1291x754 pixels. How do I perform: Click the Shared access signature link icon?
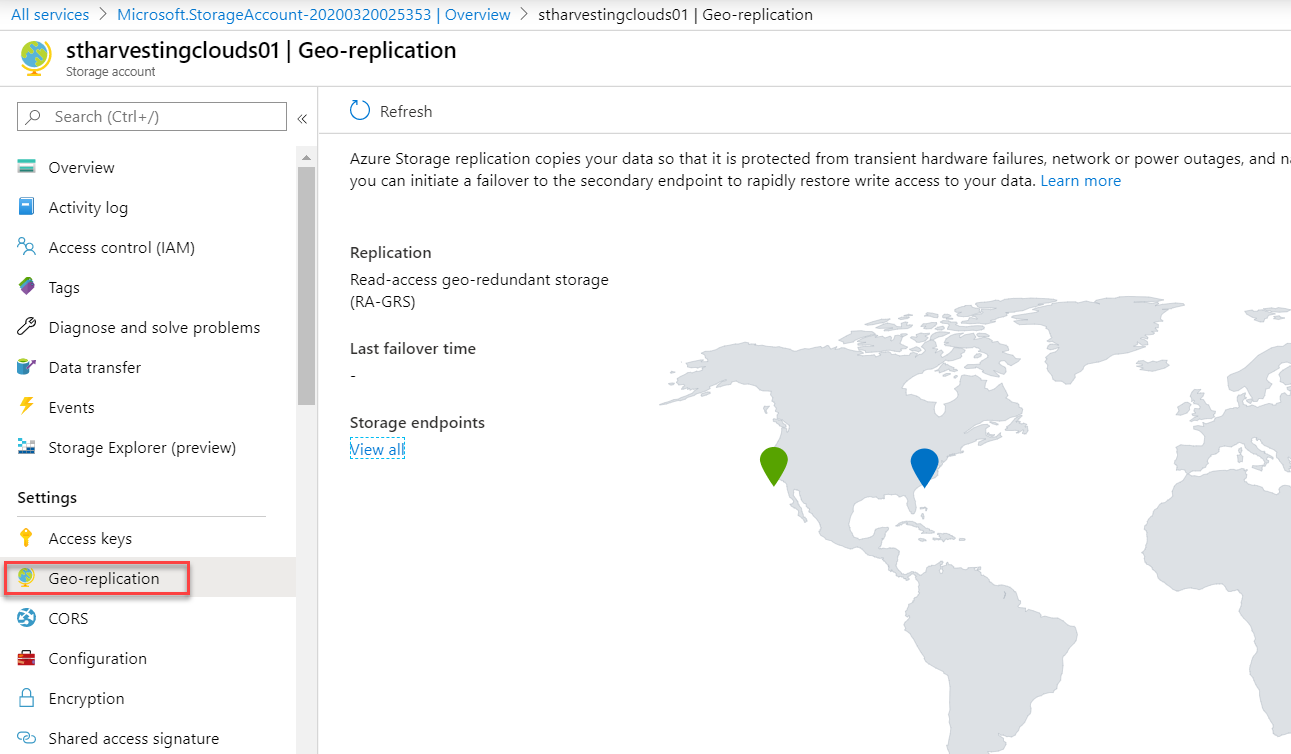click(27, 738)
